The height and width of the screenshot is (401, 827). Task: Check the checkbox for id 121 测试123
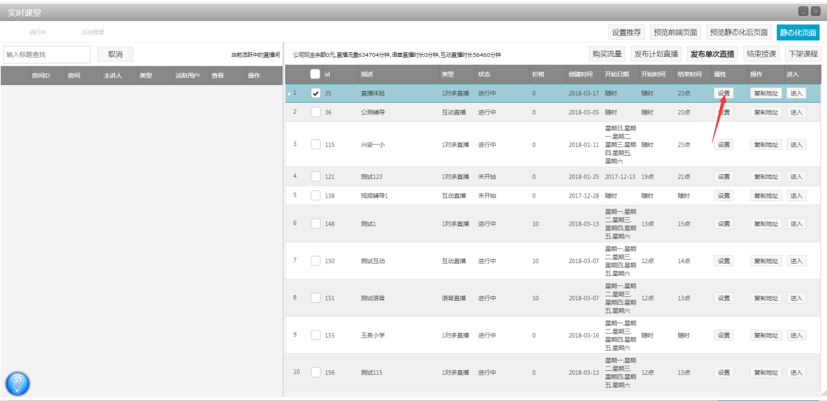tap(315, 176)
